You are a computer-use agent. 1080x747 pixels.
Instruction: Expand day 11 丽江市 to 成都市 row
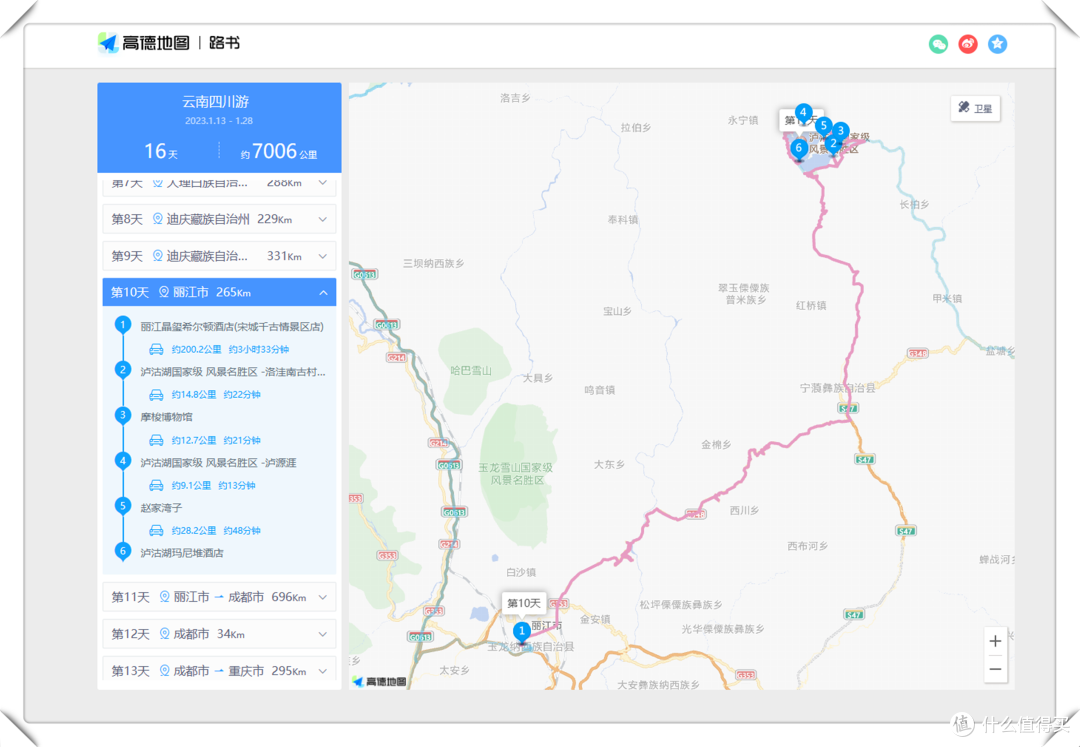tap(219, 597)
